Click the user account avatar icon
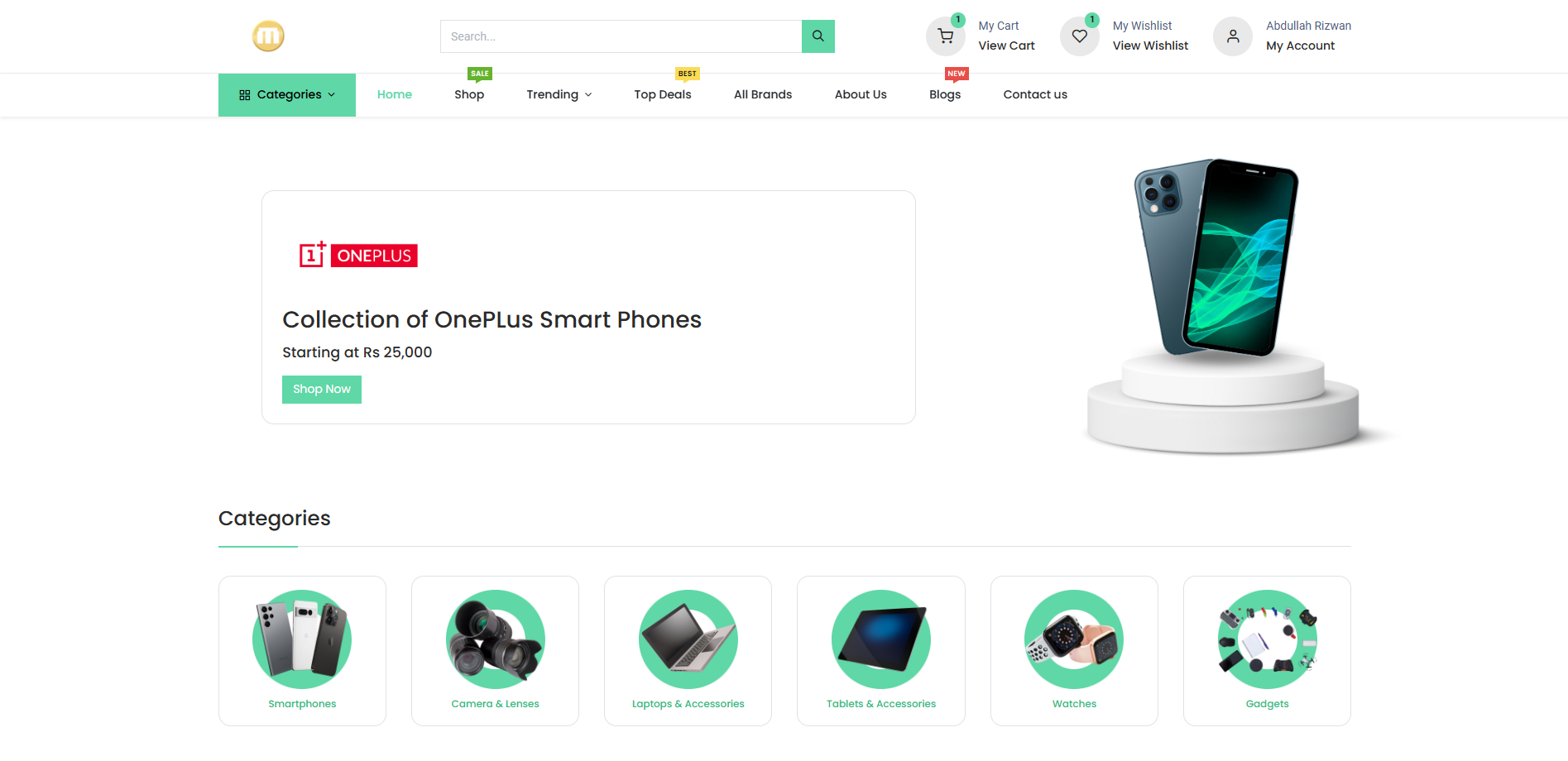 [x=1233, y=36]
